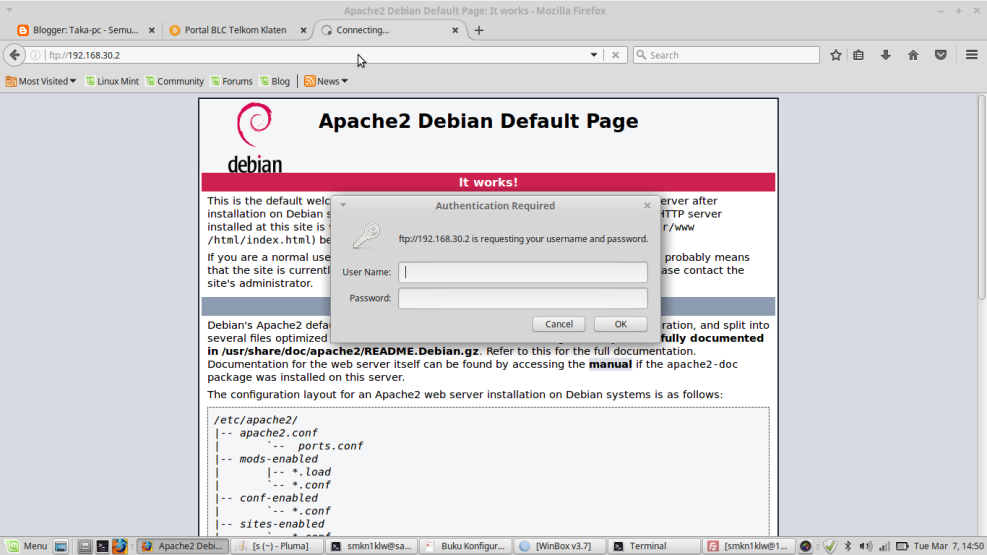
Task: Click the User Name input field
Action: click(522, 272)
